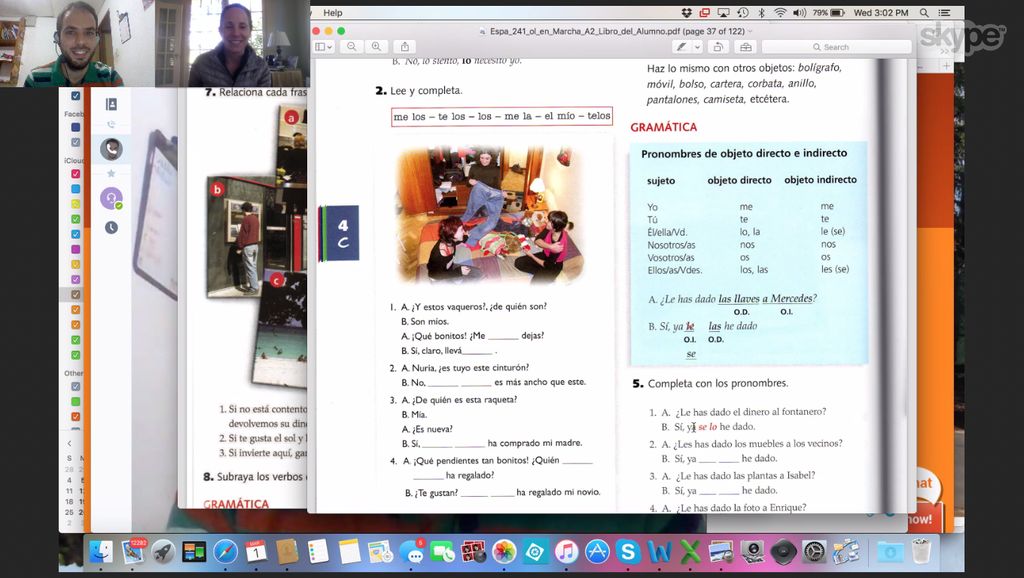Select the Contacts icon in the Skype sidebar
The height and width of the screenshot is (578, 1024).
(x=112, y=103)
